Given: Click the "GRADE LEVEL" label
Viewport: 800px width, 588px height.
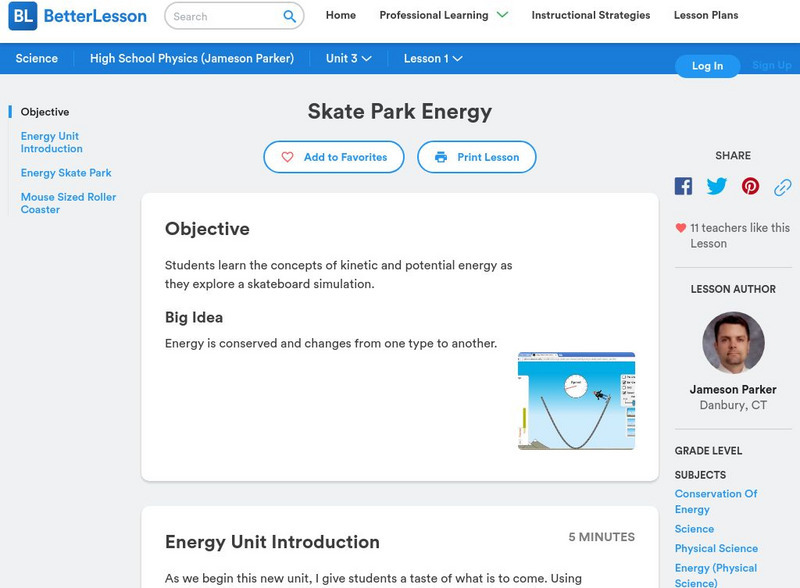Looking at the screenshot, I should [708, 451].
